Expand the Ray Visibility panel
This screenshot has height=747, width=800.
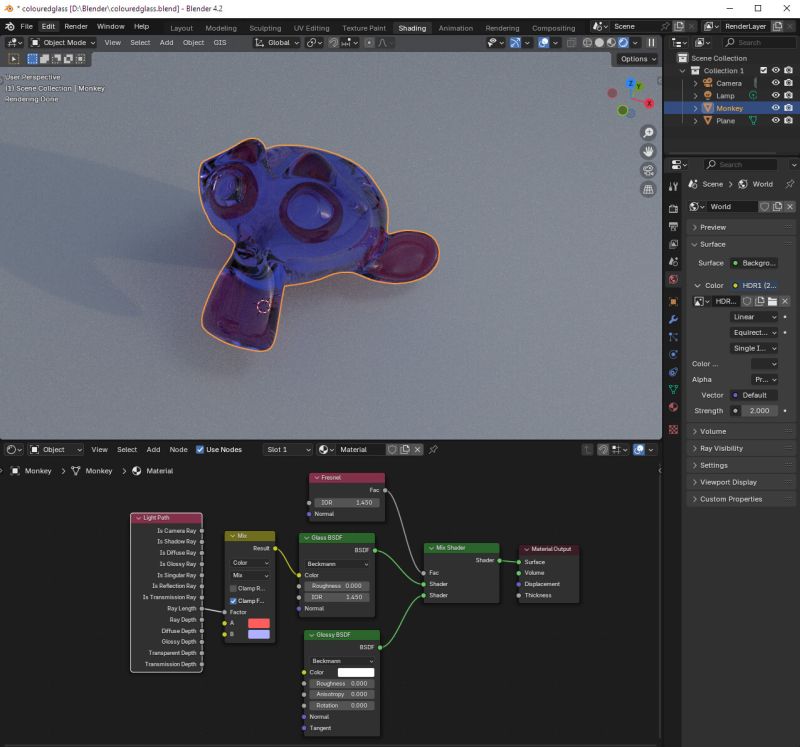pyautogui.click(x=740, y=449)
